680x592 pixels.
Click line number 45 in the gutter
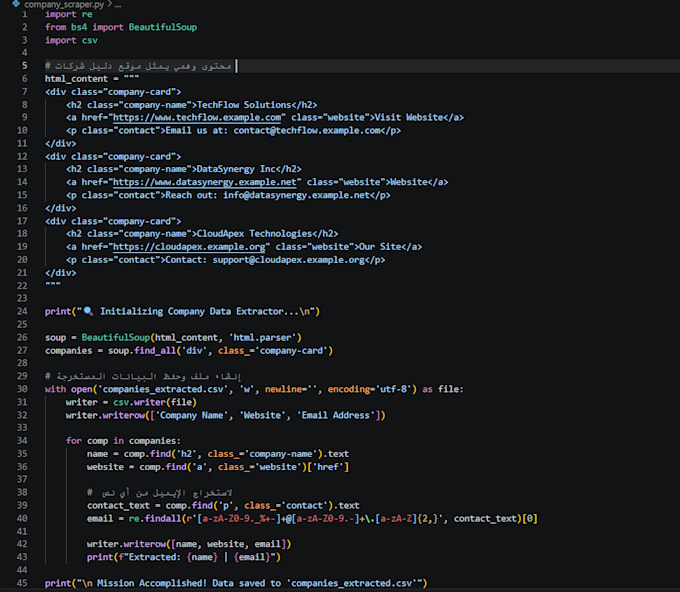point(22,583)
